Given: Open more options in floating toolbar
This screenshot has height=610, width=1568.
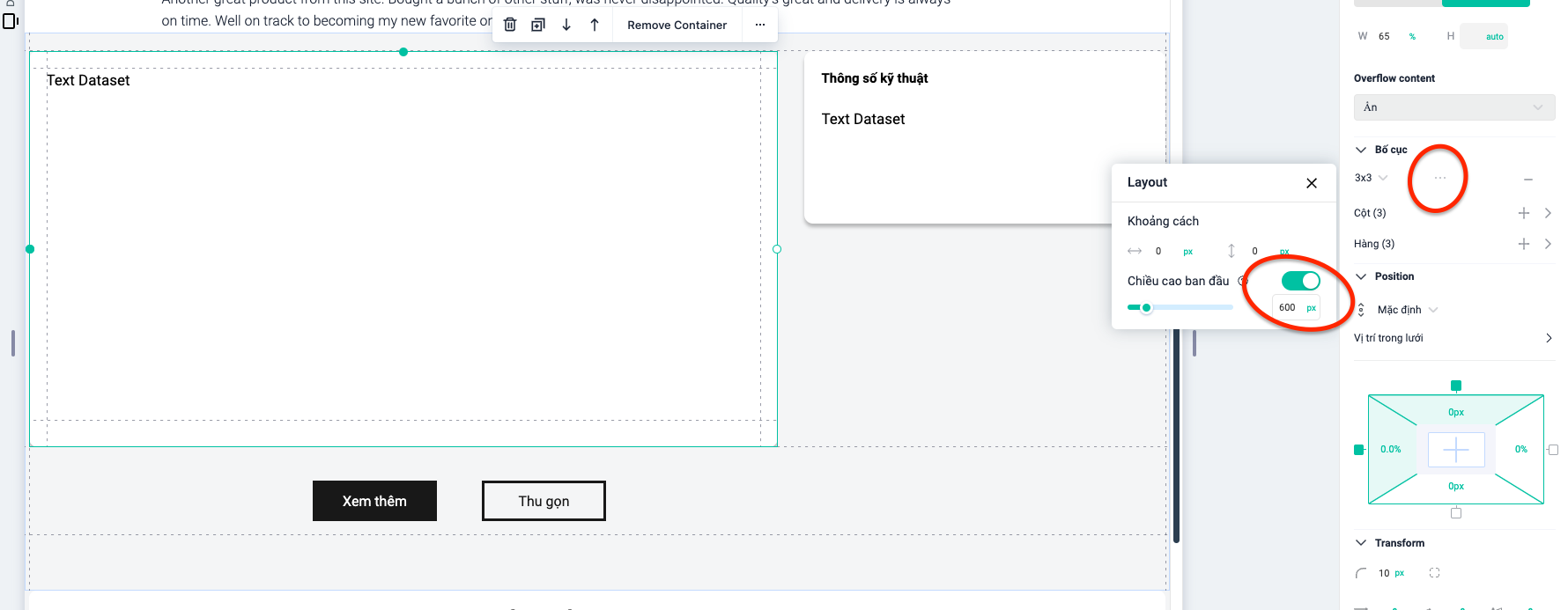Looking at the screenshot, I should coord(760,25).
